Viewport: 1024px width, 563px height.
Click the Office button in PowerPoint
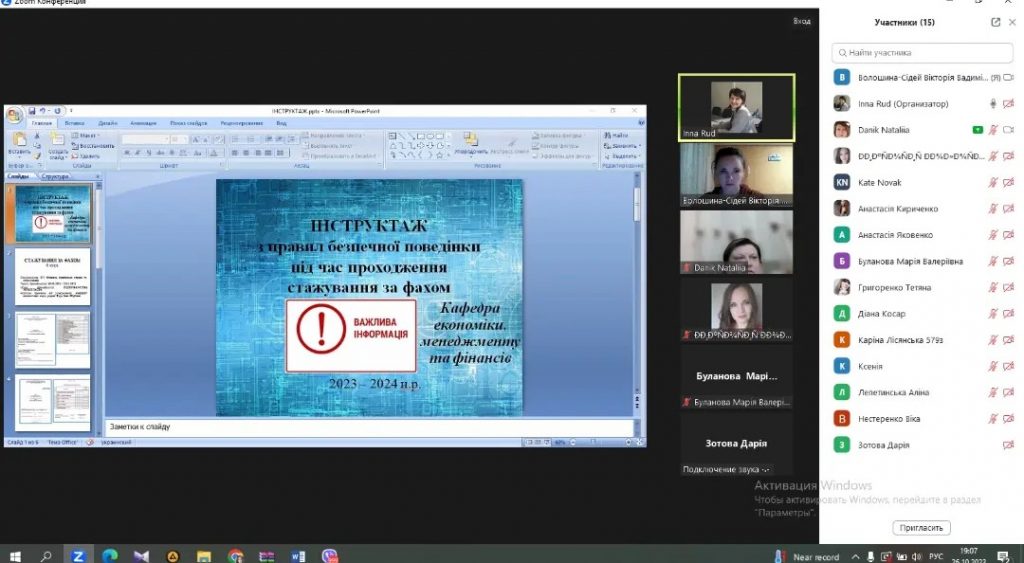[x=15, y=115]
